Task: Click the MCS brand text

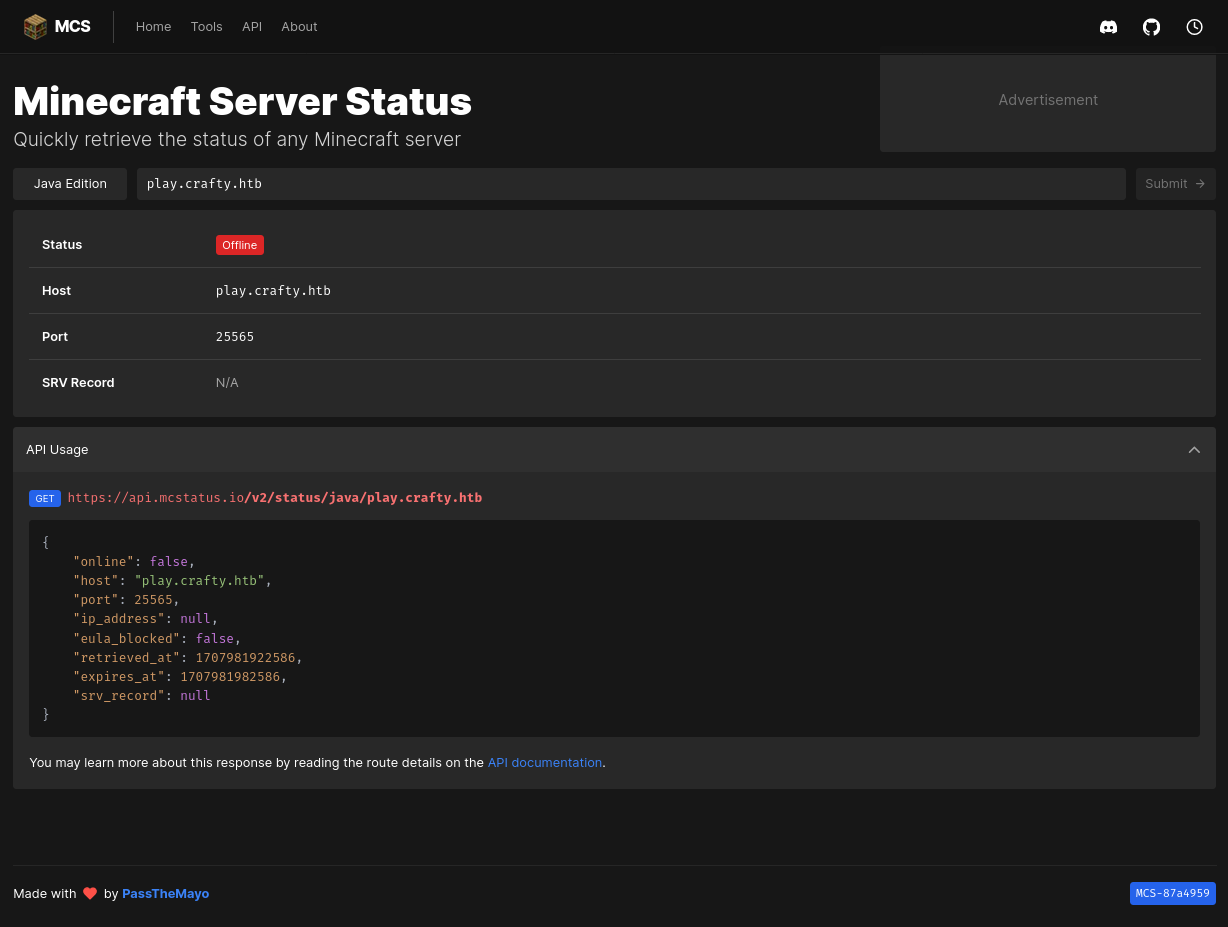Action: (x=73, y=27)
